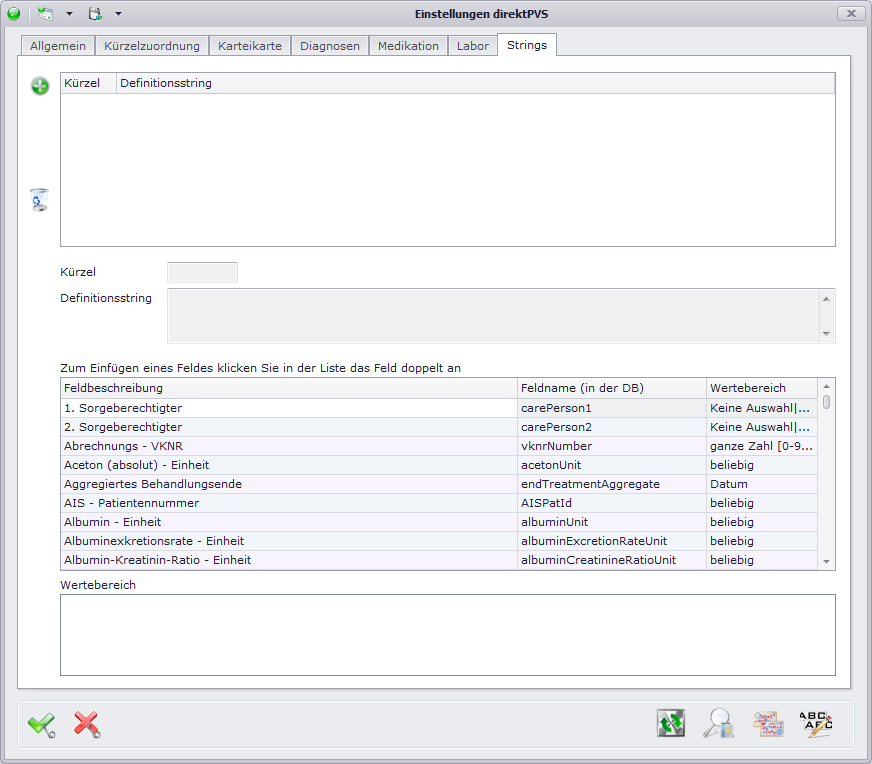Click the 'Datum' value range cell
The width and height of the screenshot is (872, 764).
coord(762,484)
